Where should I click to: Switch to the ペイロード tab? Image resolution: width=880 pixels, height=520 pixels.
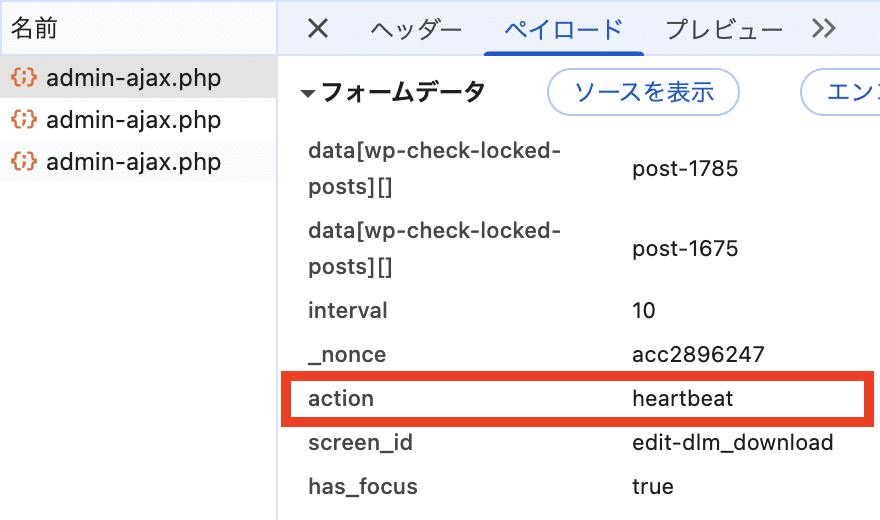[x=563, y=30]
